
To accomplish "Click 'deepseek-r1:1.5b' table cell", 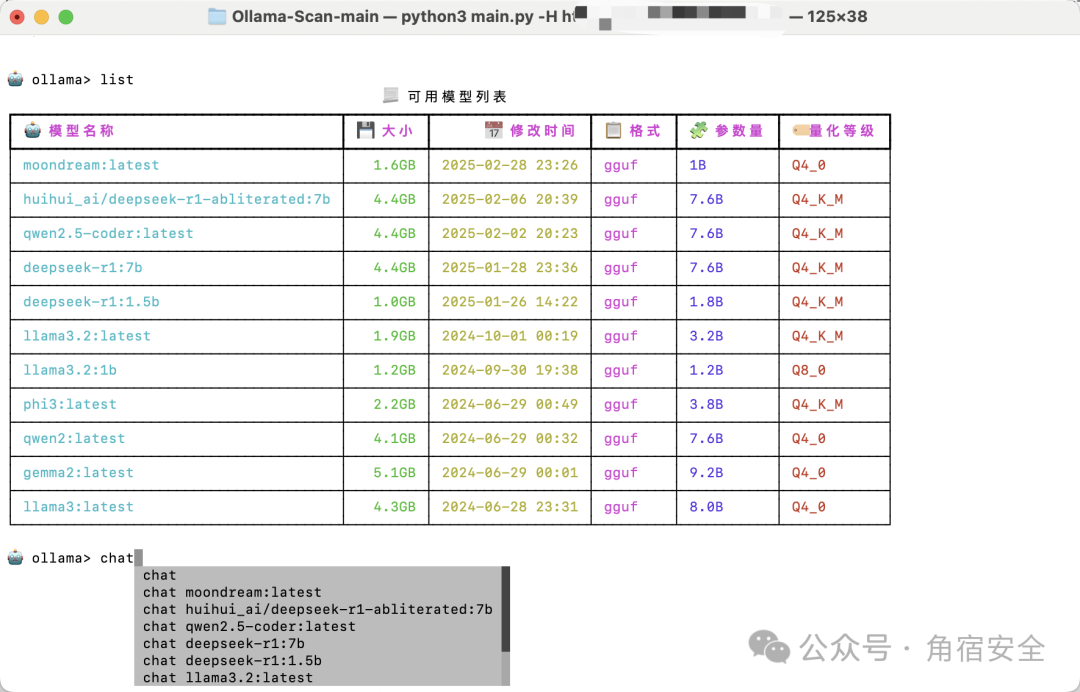I will (91, 302).
